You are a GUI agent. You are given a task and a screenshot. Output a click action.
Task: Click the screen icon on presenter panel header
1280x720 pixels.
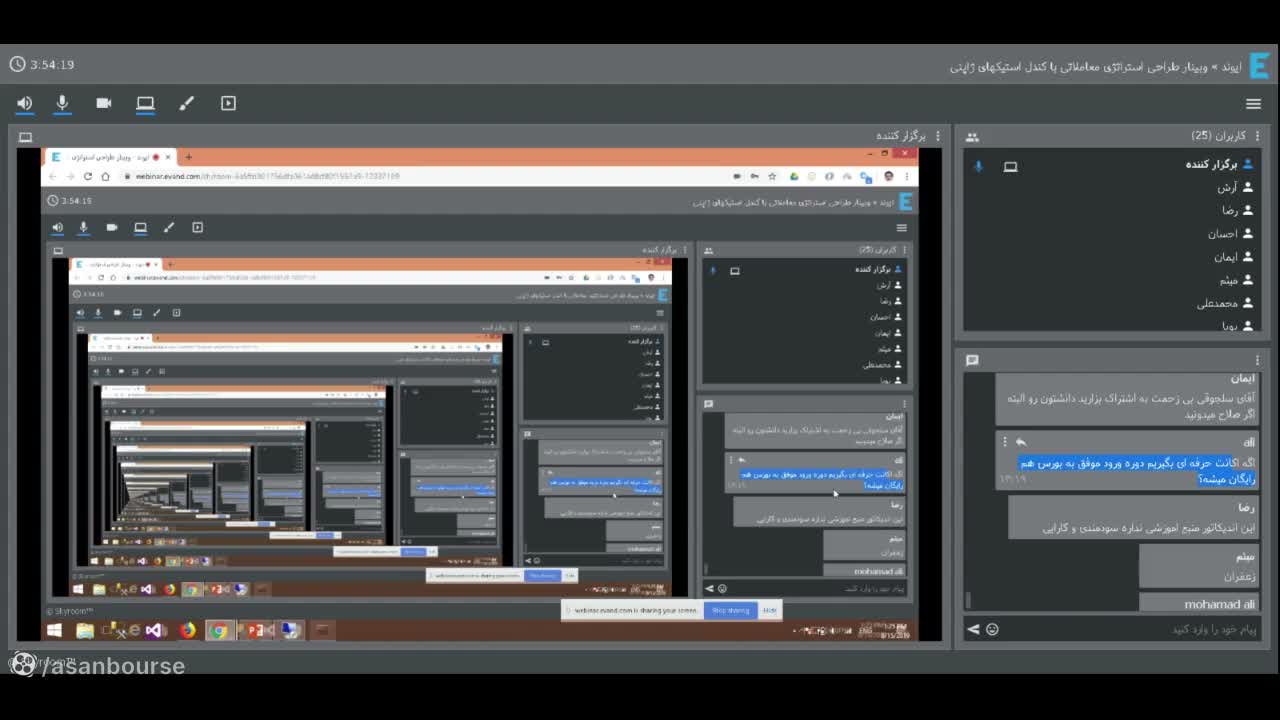26,137
